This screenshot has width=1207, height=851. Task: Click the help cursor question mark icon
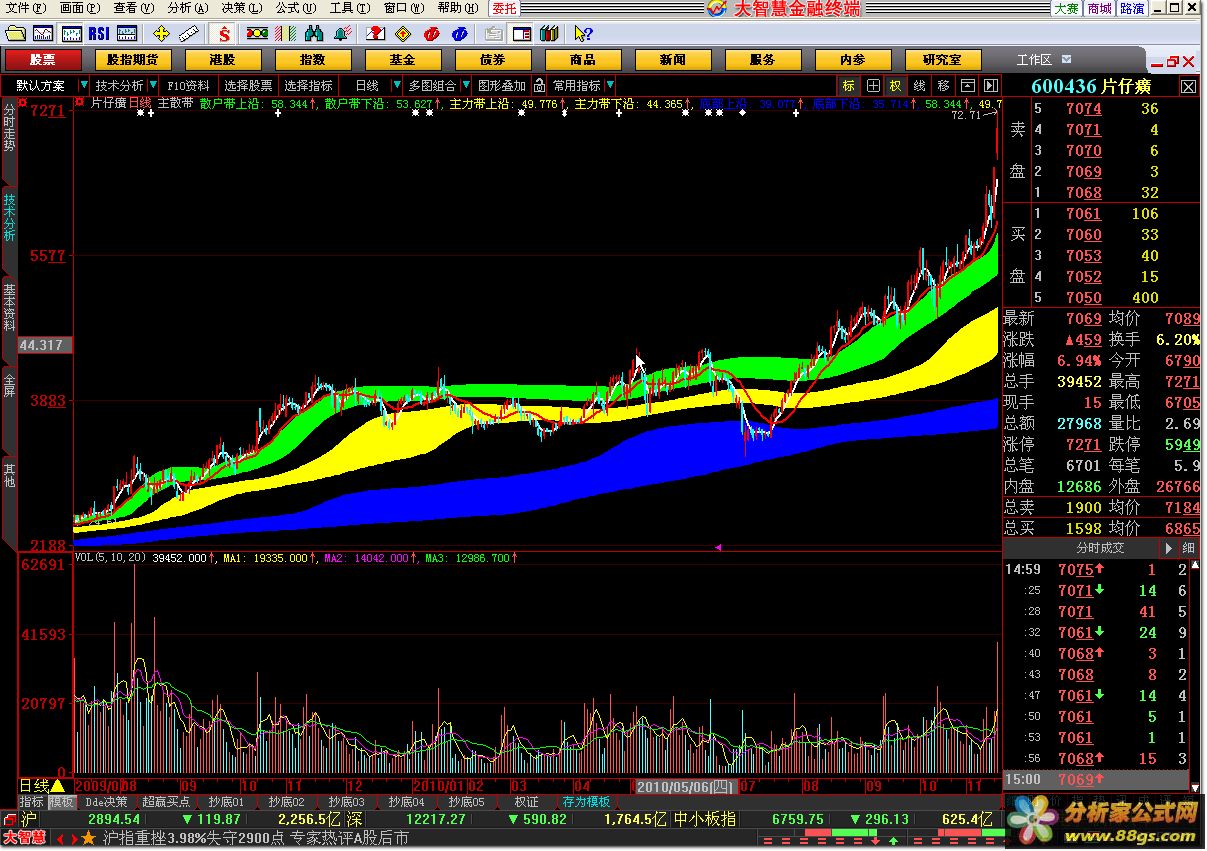pos(584,34)
